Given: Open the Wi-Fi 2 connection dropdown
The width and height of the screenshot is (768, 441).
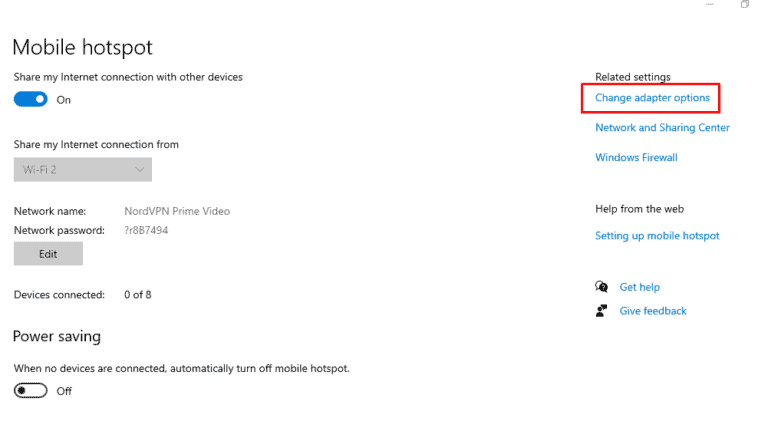Looking at the screenshot, I should point(83,170).
